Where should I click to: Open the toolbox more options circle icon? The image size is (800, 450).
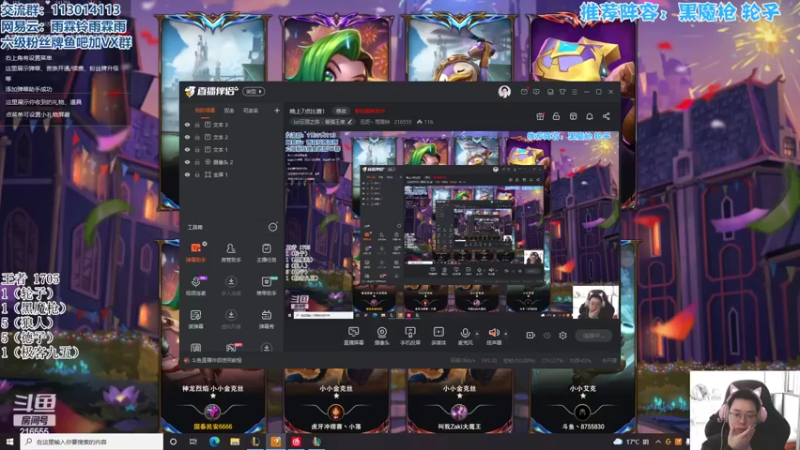click(x=272, y=227)
